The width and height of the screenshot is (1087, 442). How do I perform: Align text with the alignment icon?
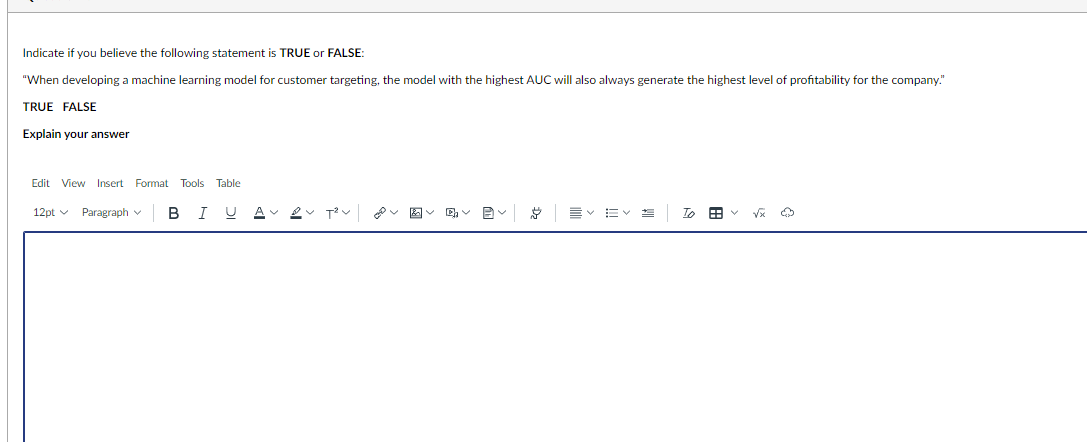pos(575,213)
